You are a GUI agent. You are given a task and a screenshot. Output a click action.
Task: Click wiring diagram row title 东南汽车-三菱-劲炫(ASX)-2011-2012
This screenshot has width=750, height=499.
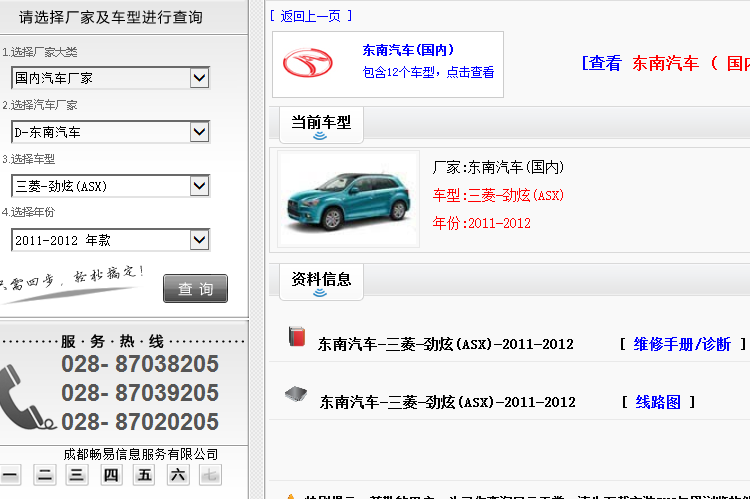447,402
